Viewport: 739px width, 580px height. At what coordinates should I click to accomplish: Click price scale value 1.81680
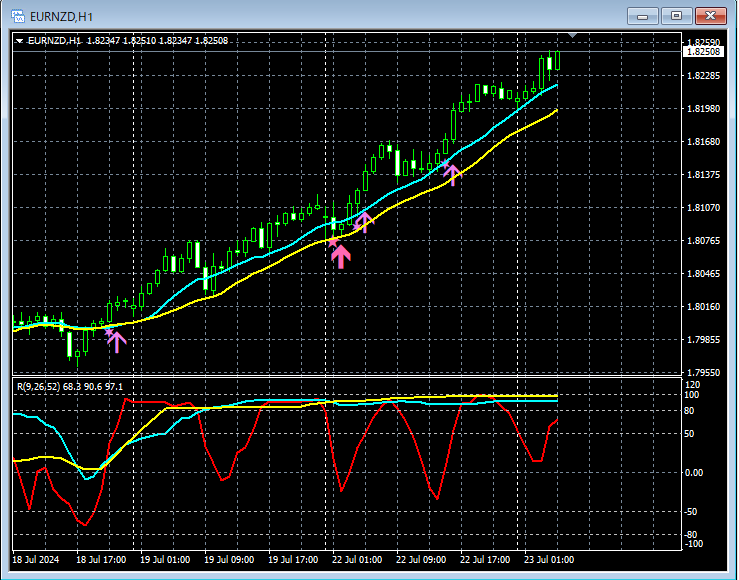pyautogui.click(x=704, y=141)
